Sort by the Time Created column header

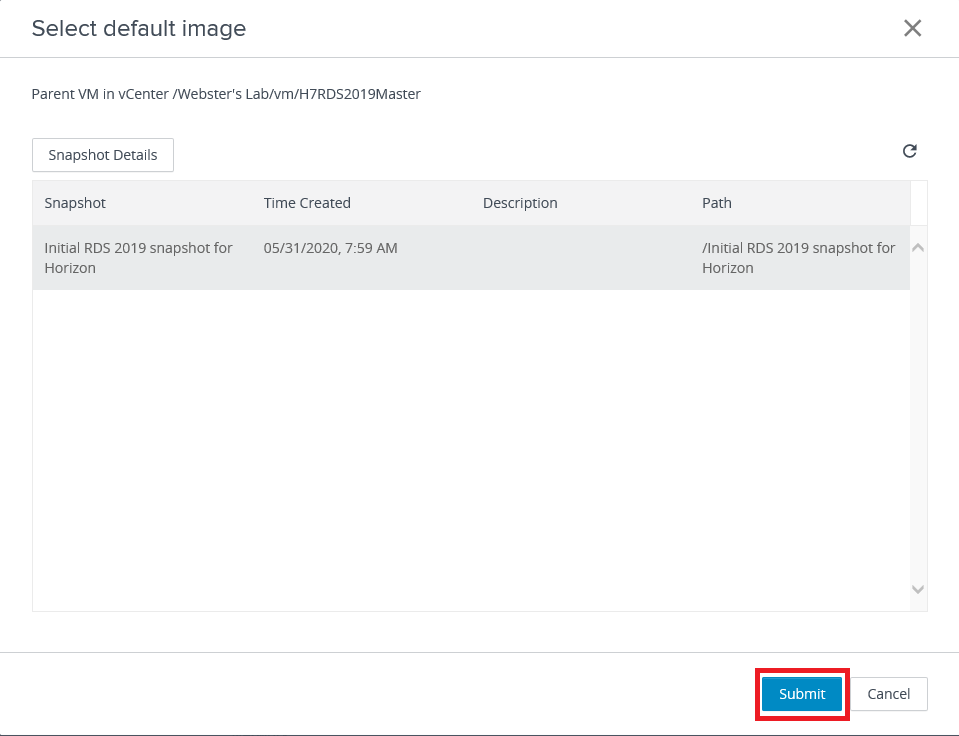coord(307,203)
